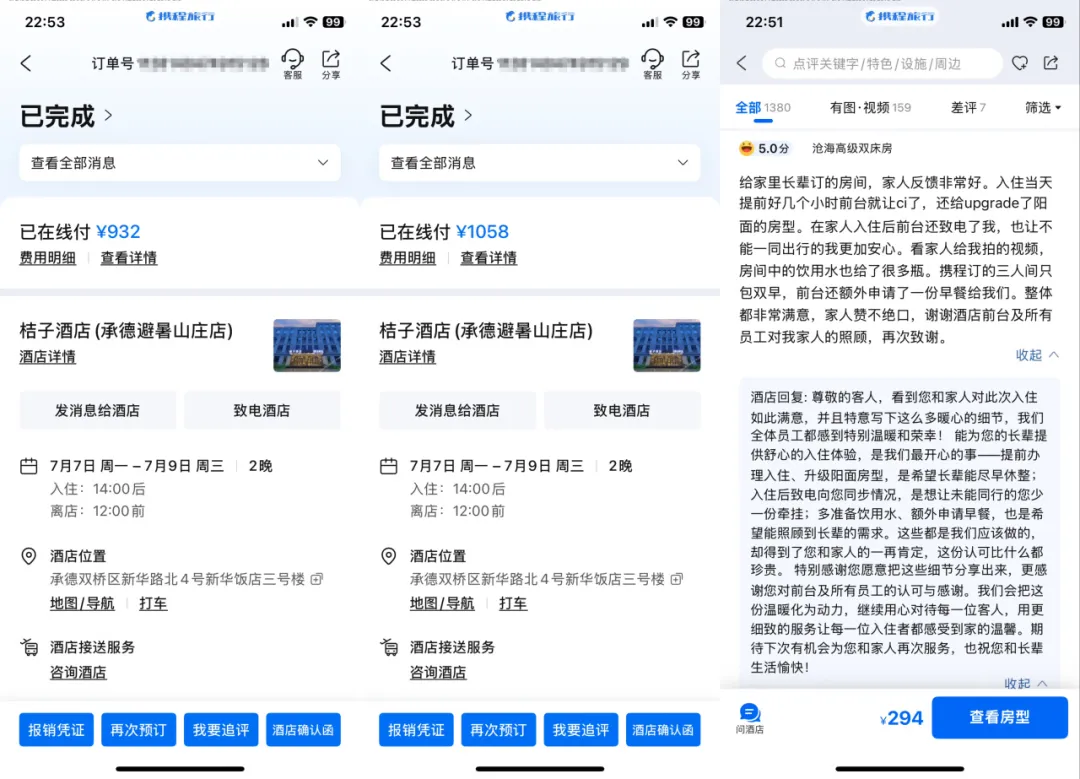Image resolution: width=1080 pixels, height=779 pixels.
Task: Tap 分享 share icon on ¥932 order
Action: 331,64
